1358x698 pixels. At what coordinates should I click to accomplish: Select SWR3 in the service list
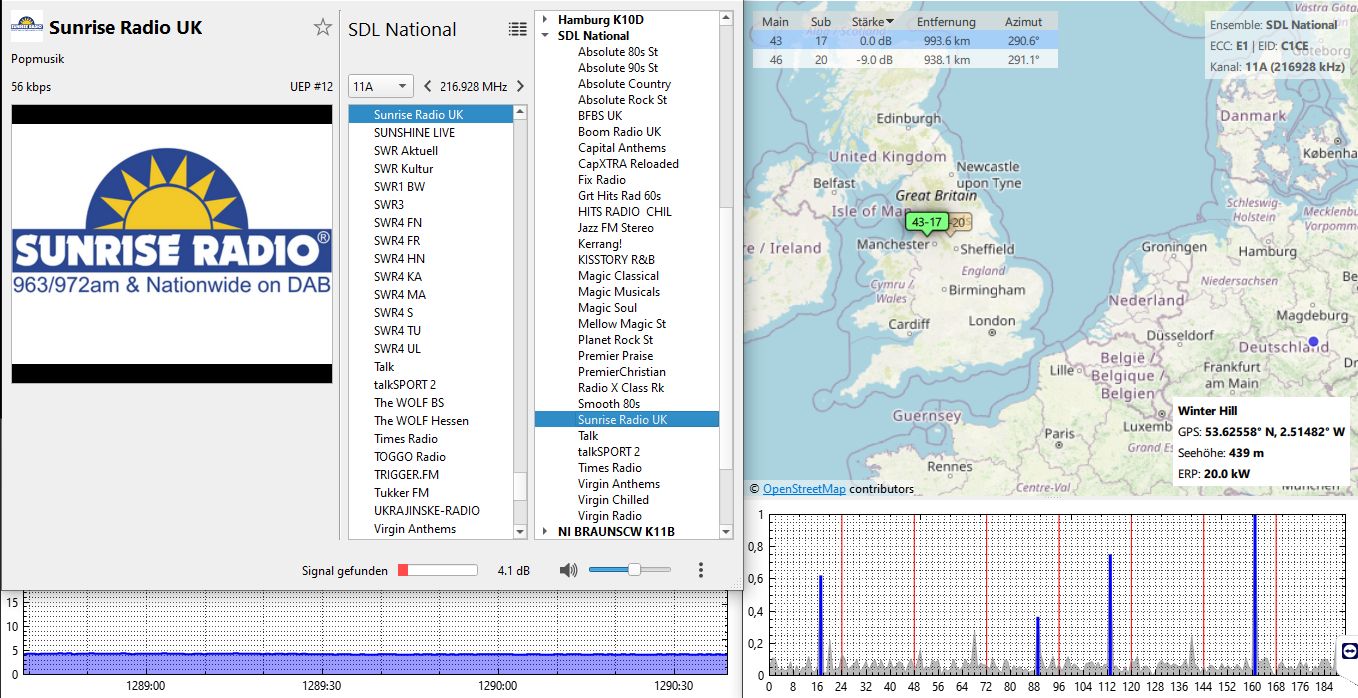point(389,205)
